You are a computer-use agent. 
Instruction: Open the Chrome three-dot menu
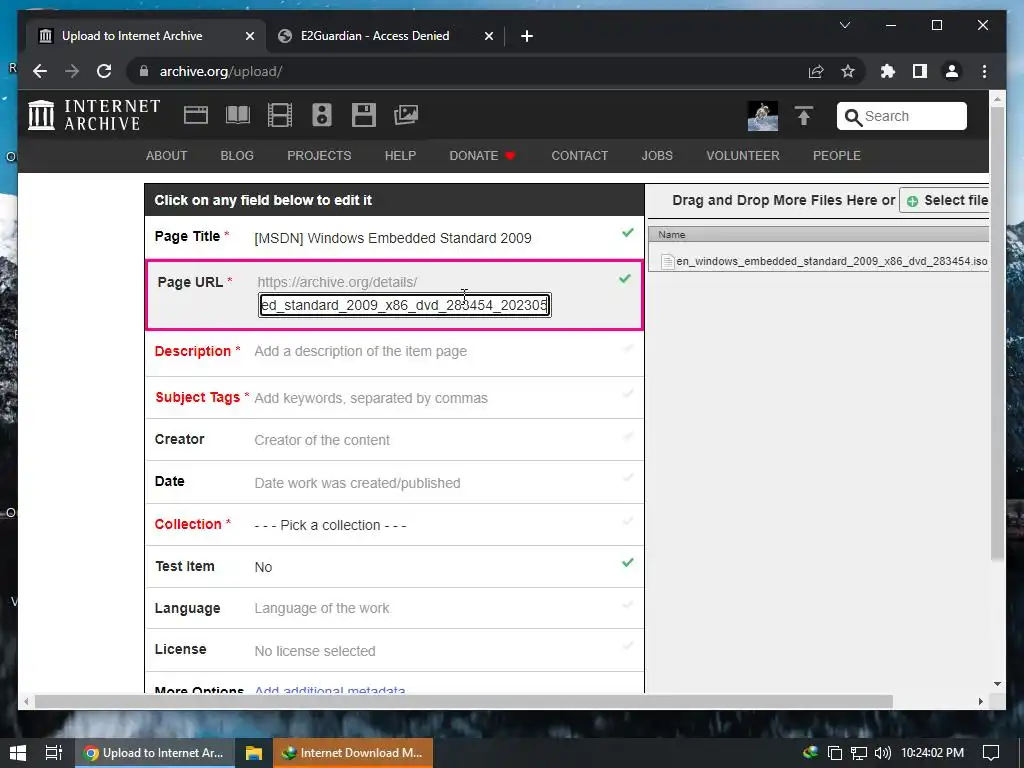pyautogui.click(x=984, y=71)
